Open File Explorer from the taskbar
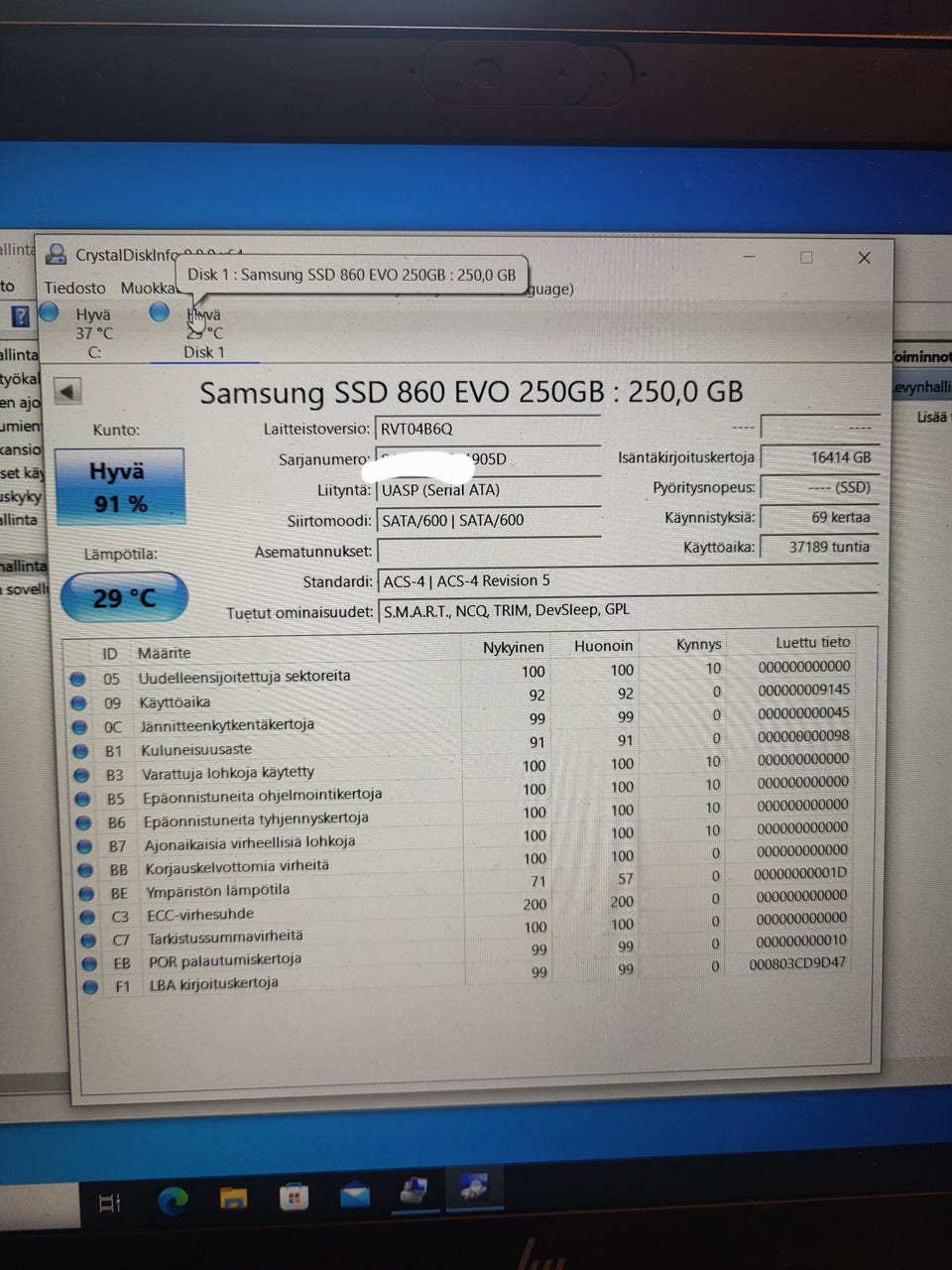This screenshot has height=1270, width=952. 233,1199
